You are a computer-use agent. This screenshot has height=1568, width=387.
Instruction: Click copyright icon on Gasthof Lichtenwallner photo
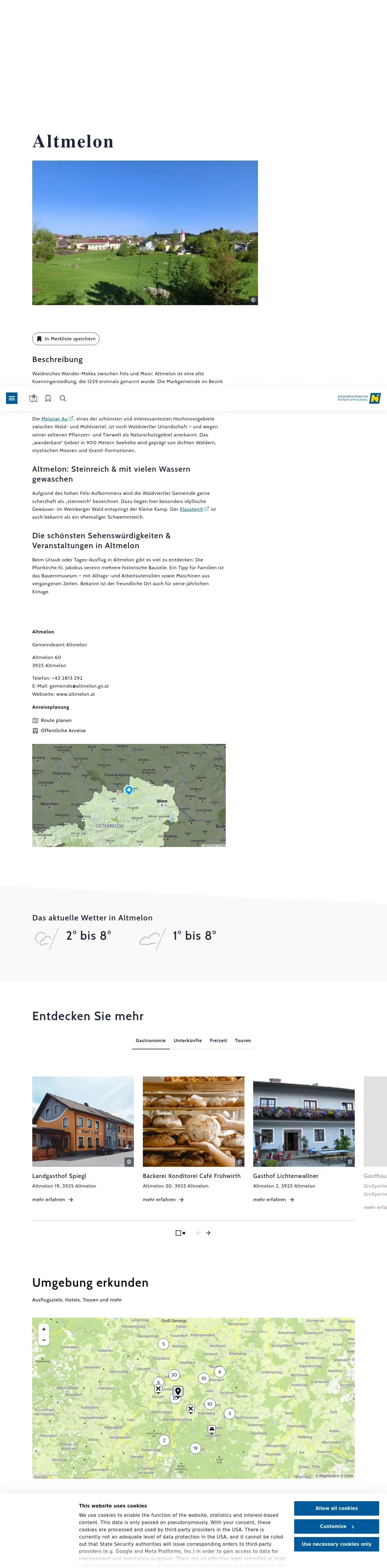click(350, 1161)
